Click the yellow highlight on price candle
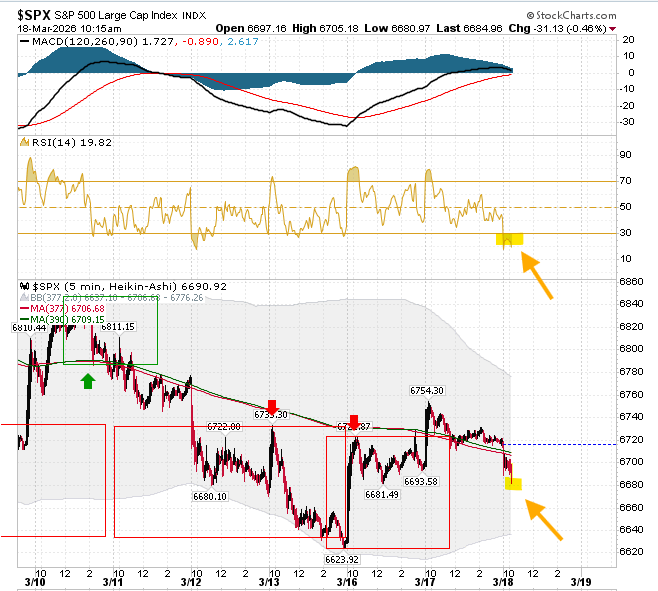This screenshot has width=658, height=591. (x=513, y=484)
